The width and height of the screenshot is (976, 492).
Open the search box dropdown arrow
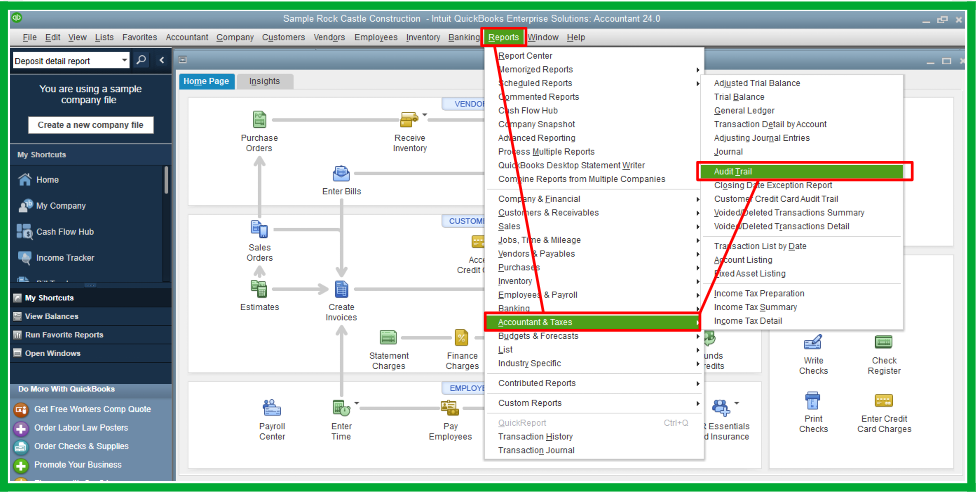[124, 60]
